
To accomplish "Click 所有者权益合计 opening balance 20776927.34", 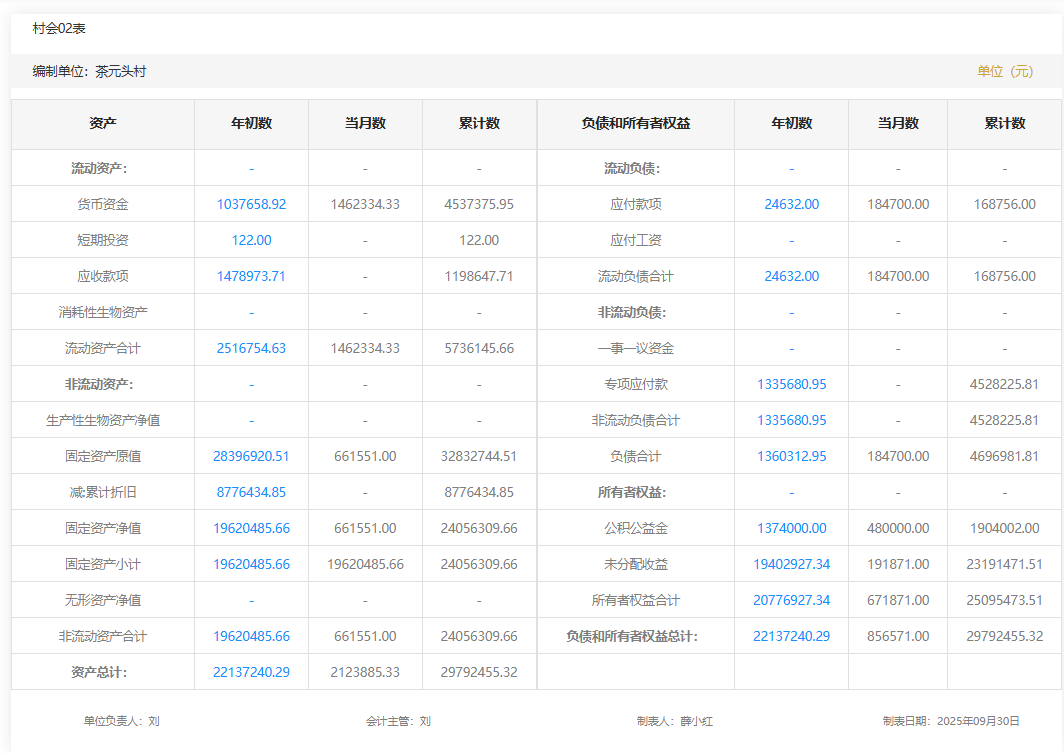I will (791, 600).
